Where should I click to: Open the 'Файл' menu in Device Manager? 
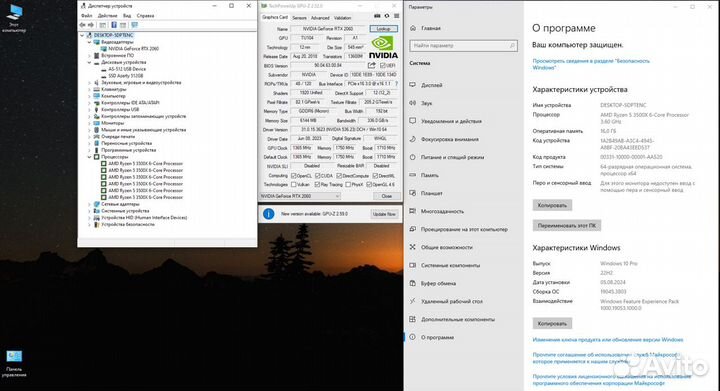click(86, 16)
